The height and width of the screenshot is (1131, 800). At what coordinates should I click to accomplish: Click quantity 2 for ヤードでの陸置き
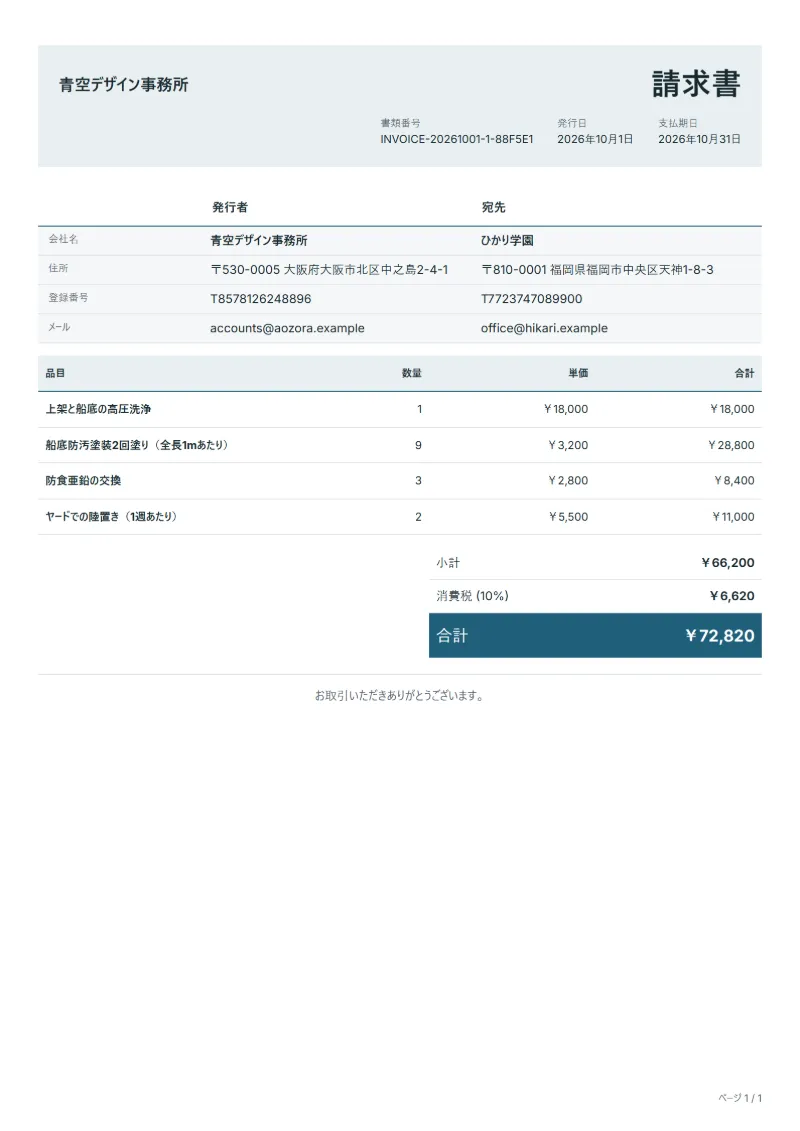(x=418, y=516)
